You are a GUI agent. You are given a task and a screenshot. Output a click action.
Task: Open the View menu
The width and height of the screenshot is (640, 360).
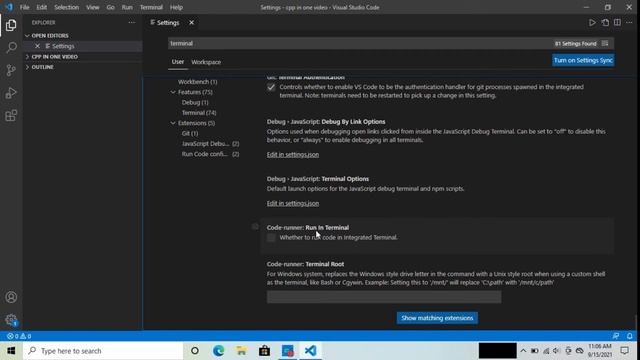point(93,7)
